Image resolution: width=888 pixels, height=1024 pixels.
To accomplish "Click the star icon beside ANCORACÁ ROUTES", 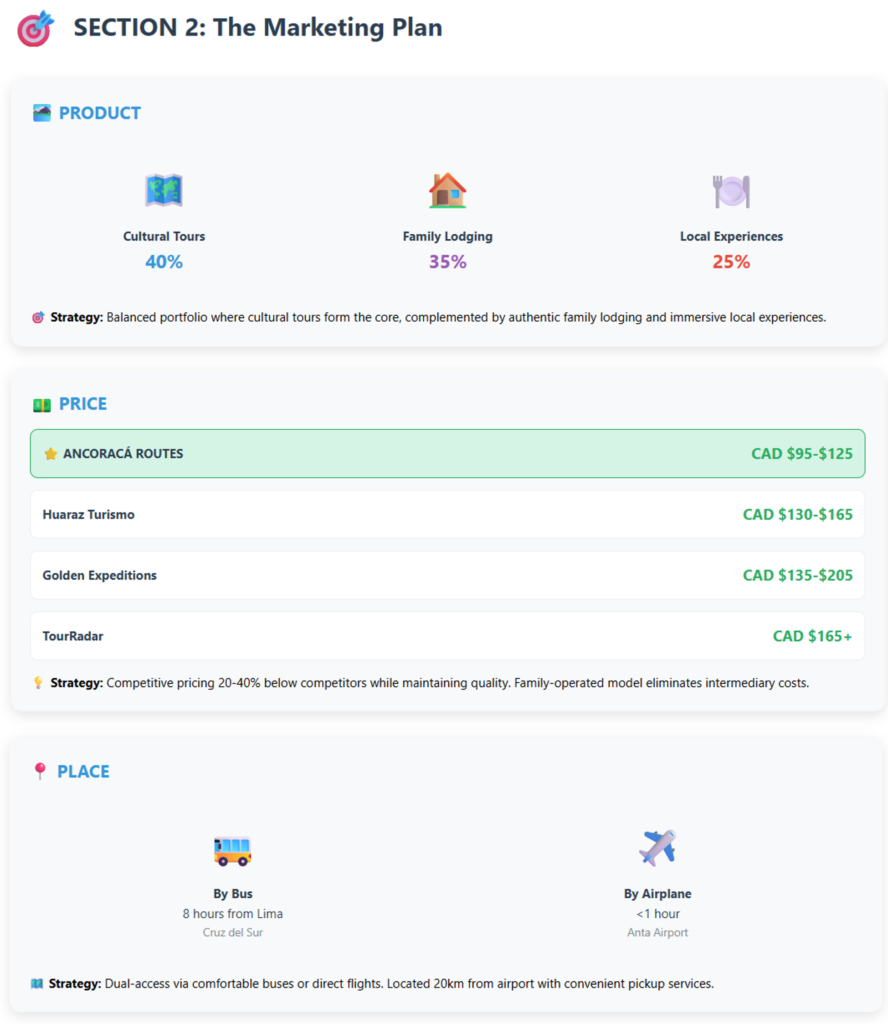I will click(51, 454).
